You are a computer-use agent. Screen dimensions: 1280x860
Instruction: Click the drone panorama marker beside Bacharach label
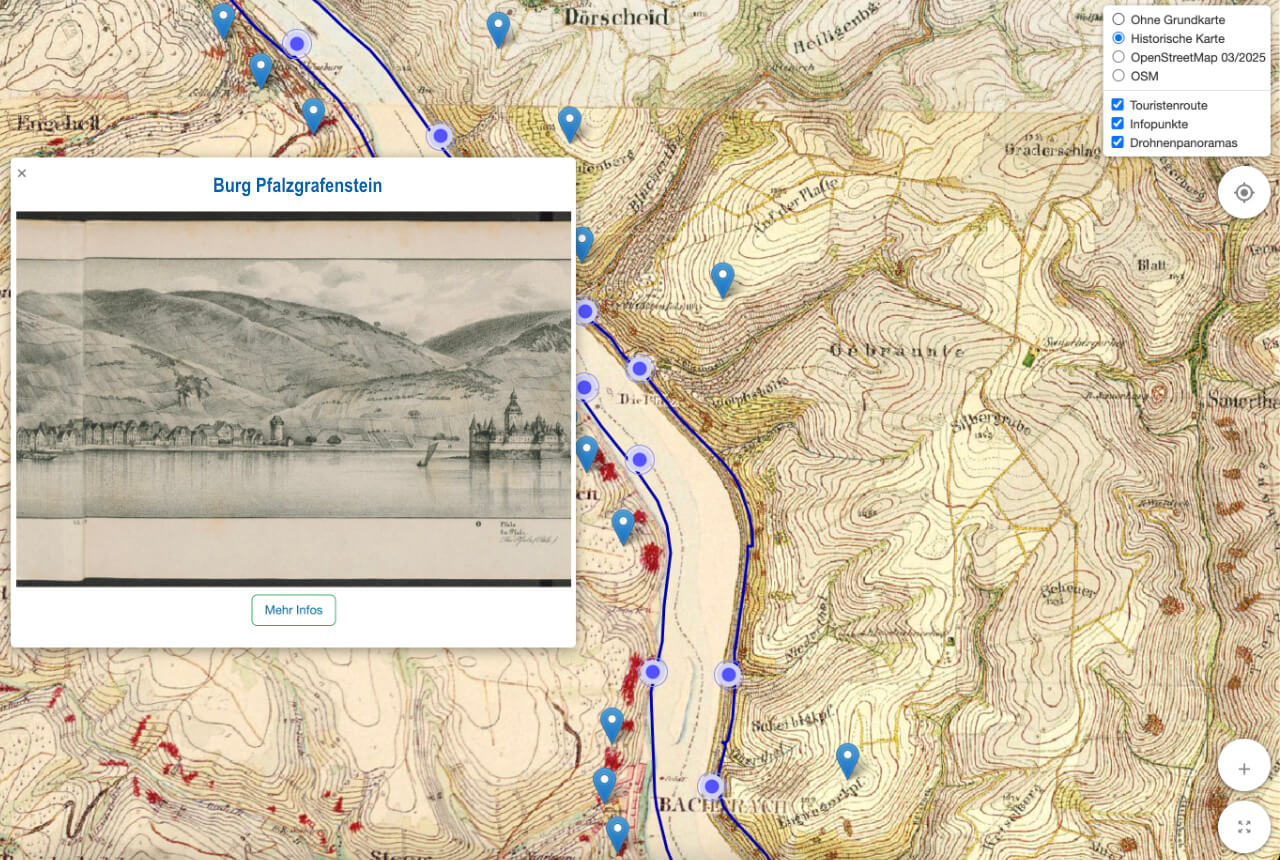coord(711,786)
